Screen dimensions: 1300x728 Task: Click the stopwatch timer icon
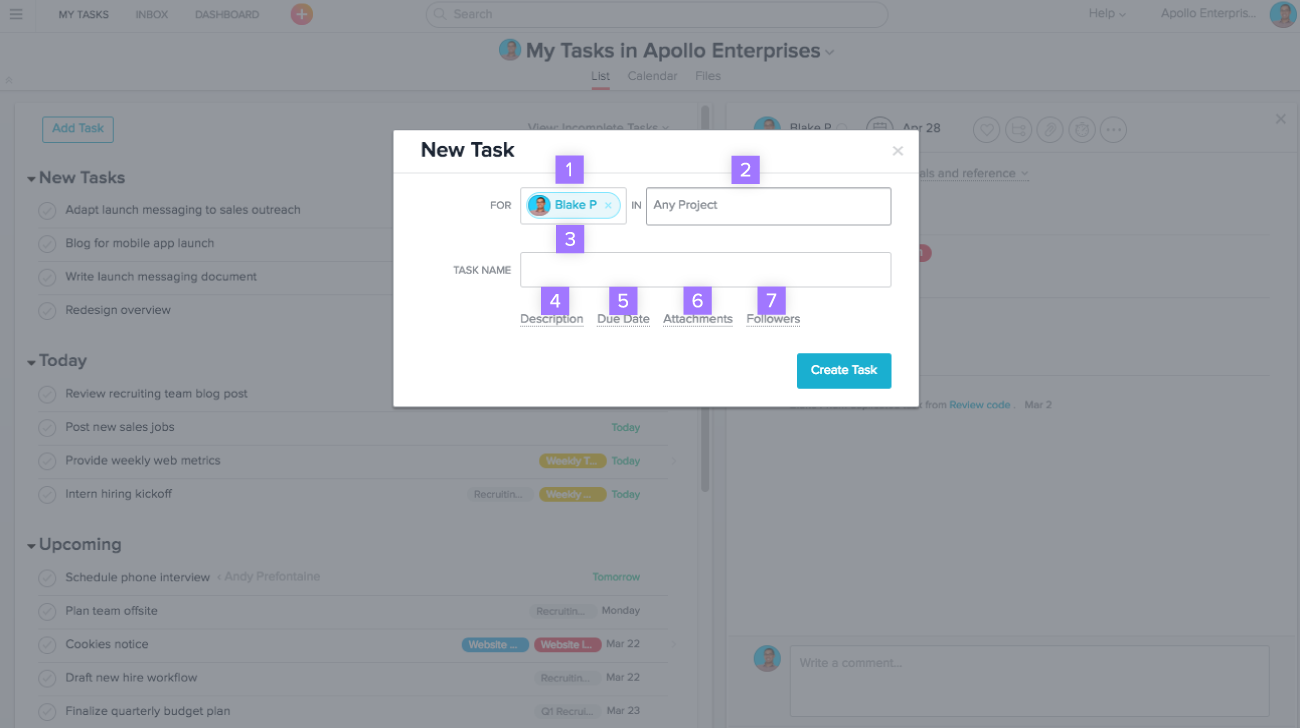pyautogui.click(x=1081, y=129)
